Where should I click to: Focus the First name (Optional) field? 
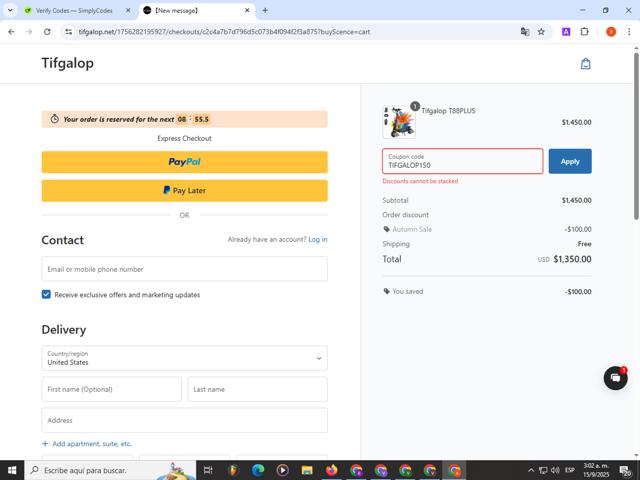pos(111,389)
